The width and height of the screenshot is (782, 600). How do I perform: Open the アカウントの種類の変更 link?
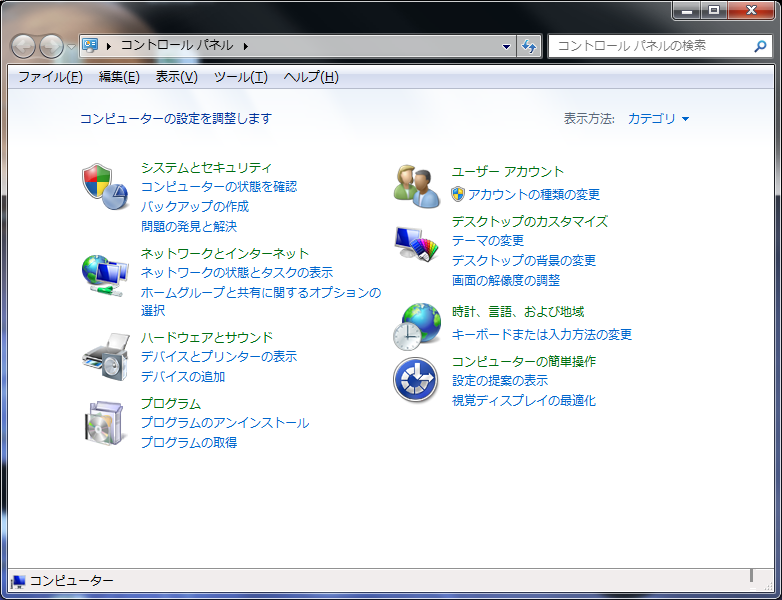click(533, 195)
